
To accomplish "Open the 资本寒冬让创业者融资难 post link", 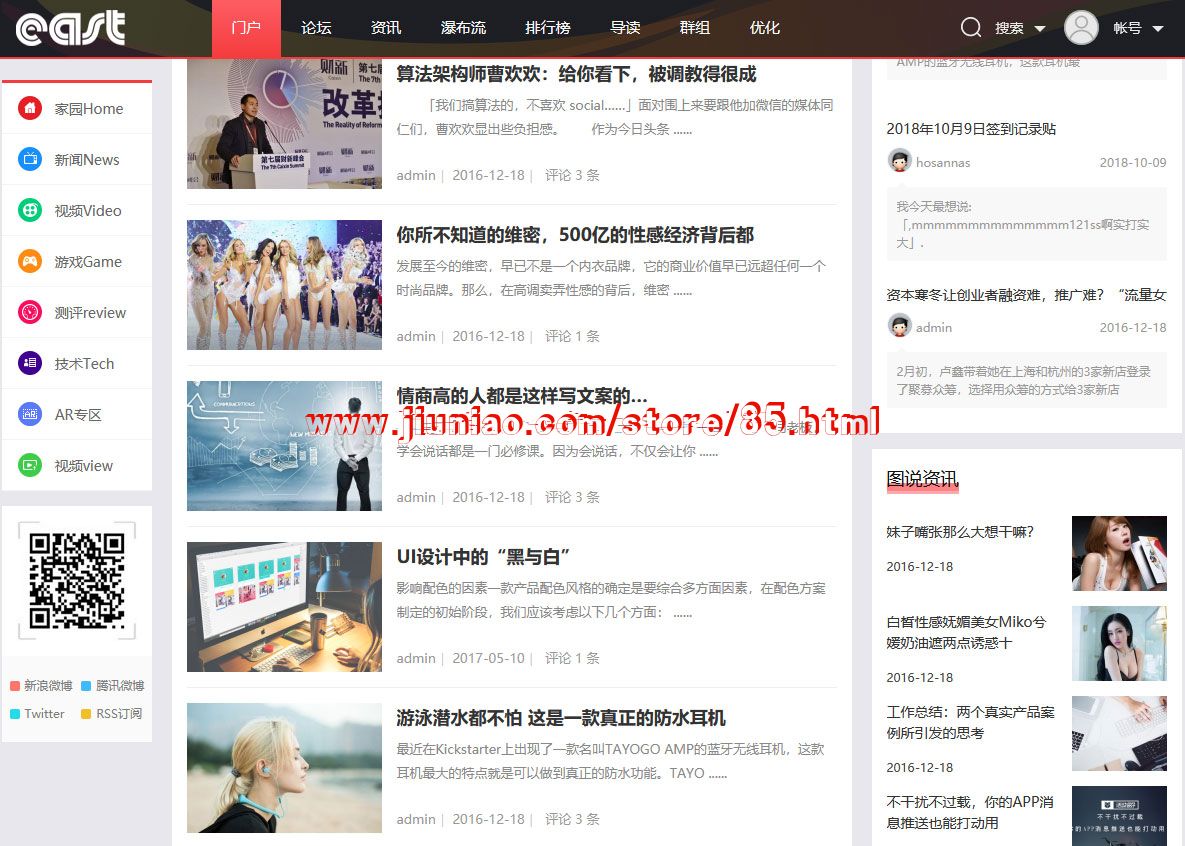I will [x=1026, y=295].
